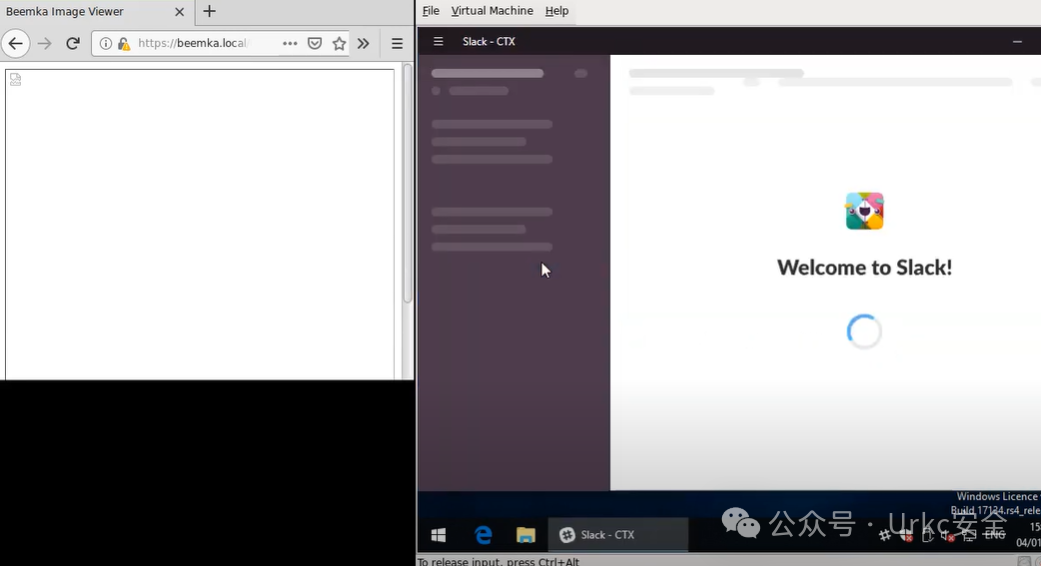Click the Firefox page vertical scrollbar

(408, 184)
